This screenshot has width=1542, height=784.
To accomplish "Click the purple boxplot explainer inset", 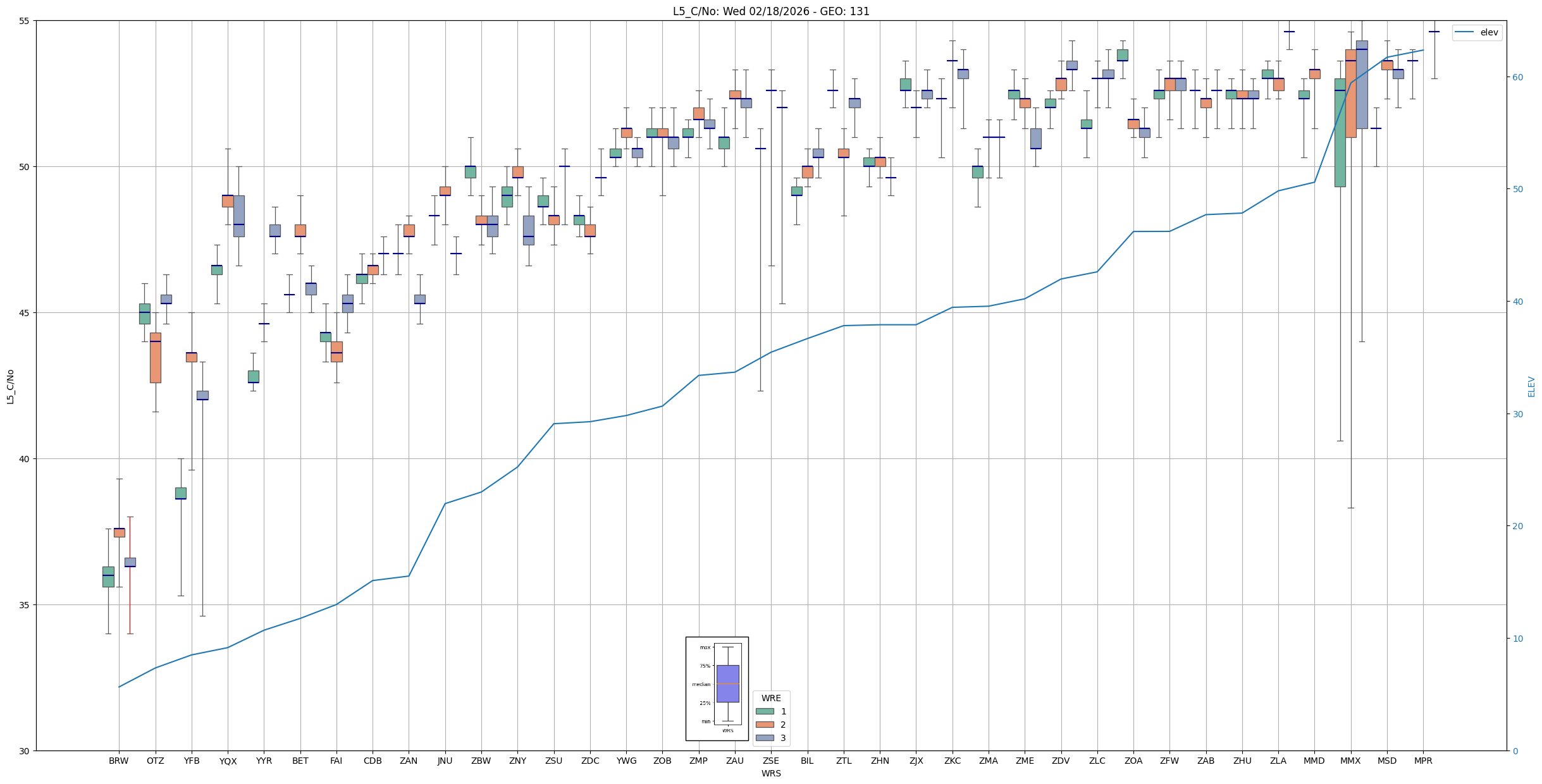I will (x=727, y=683).
